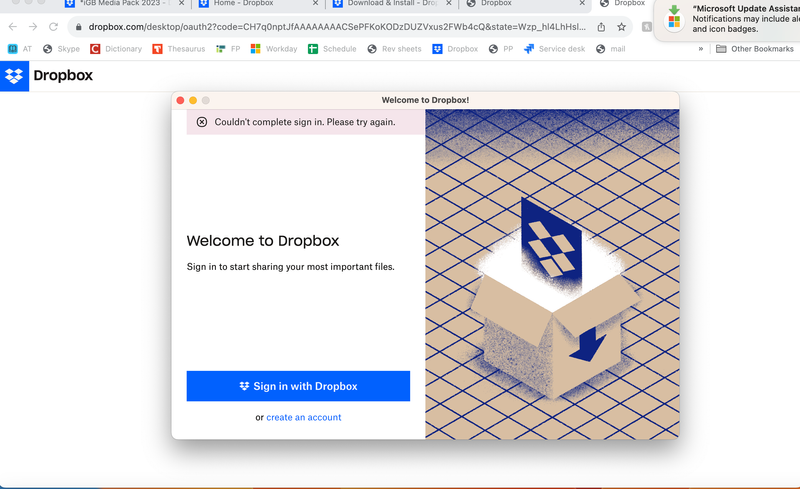Click the share icon in address bar
Screen dimensions: 800x489
tap(601, 27)
